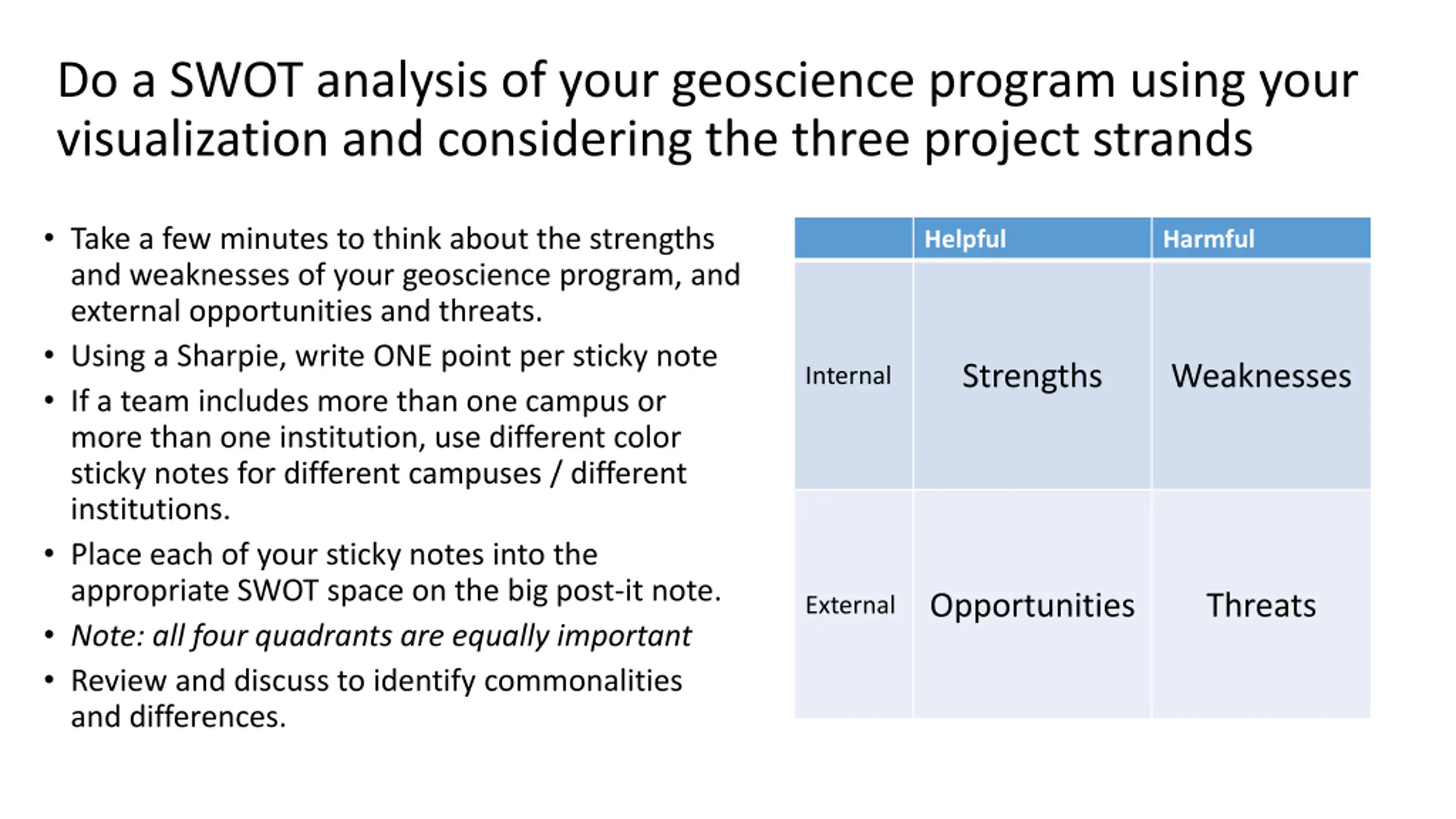This screenshot has width=1456, height=819.
Task: Click the 'Using a Sharpie' bullet text
Action: 394,356
